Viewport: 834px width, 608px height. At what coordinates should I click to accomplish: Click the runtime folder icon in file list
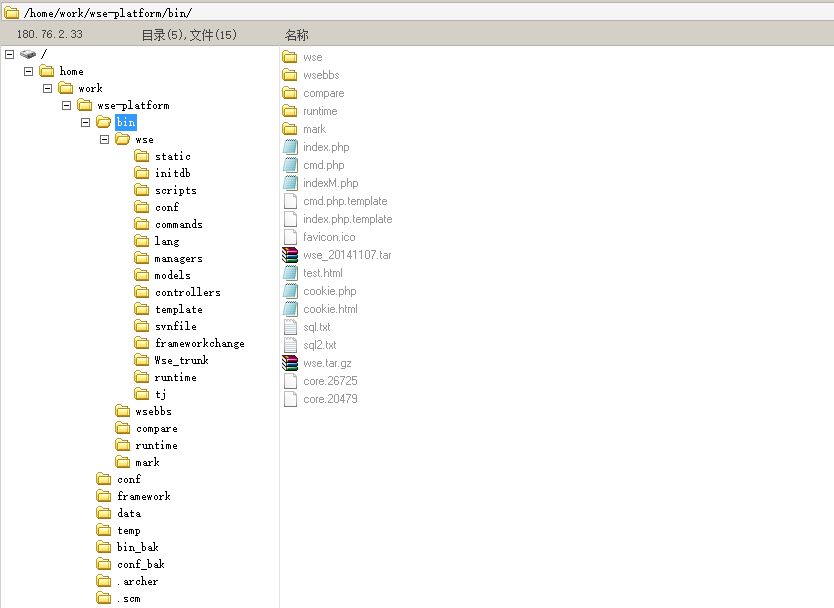point(290,111)
